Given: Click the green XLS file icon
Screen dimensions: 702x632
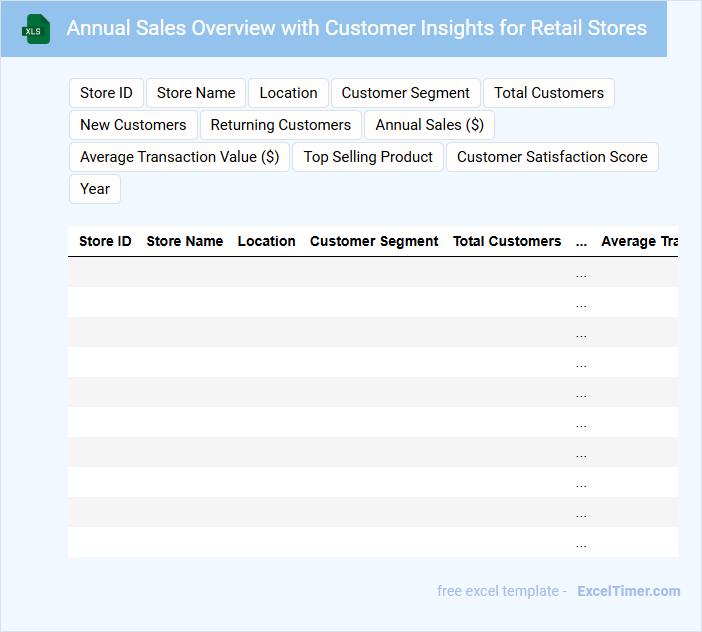Looking at the screenshot, I should [36, 29].
